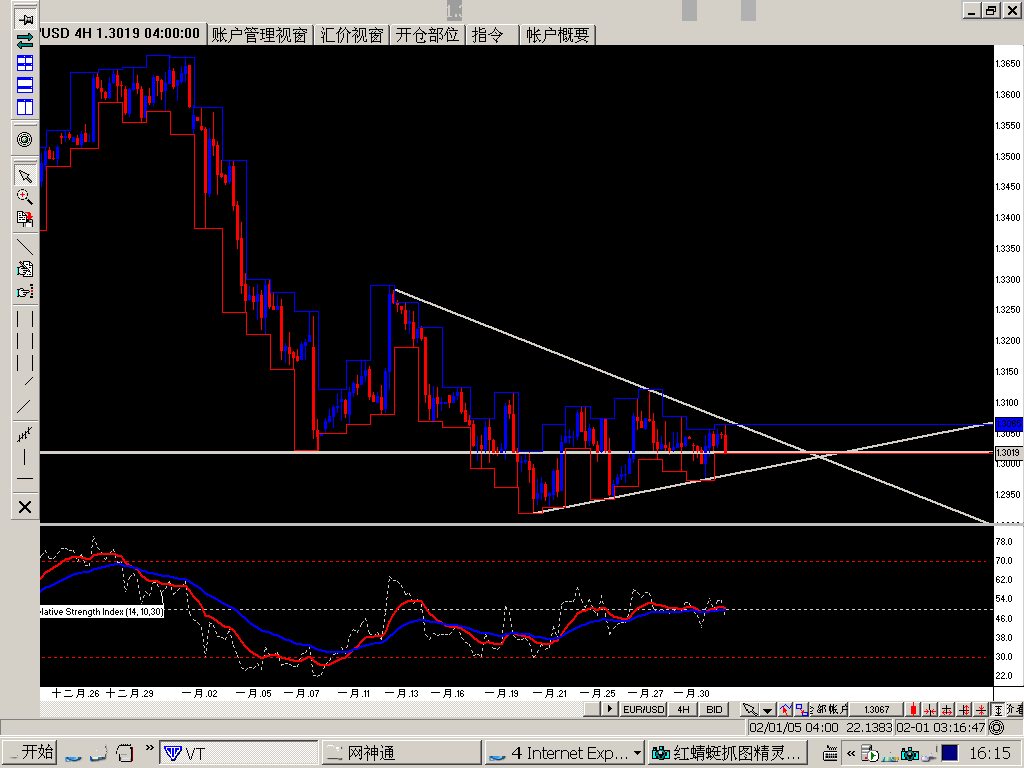1024x768 pixels.
Task: Switch to the EUR/USD 4H chart tab
Action: click(121, 33)
